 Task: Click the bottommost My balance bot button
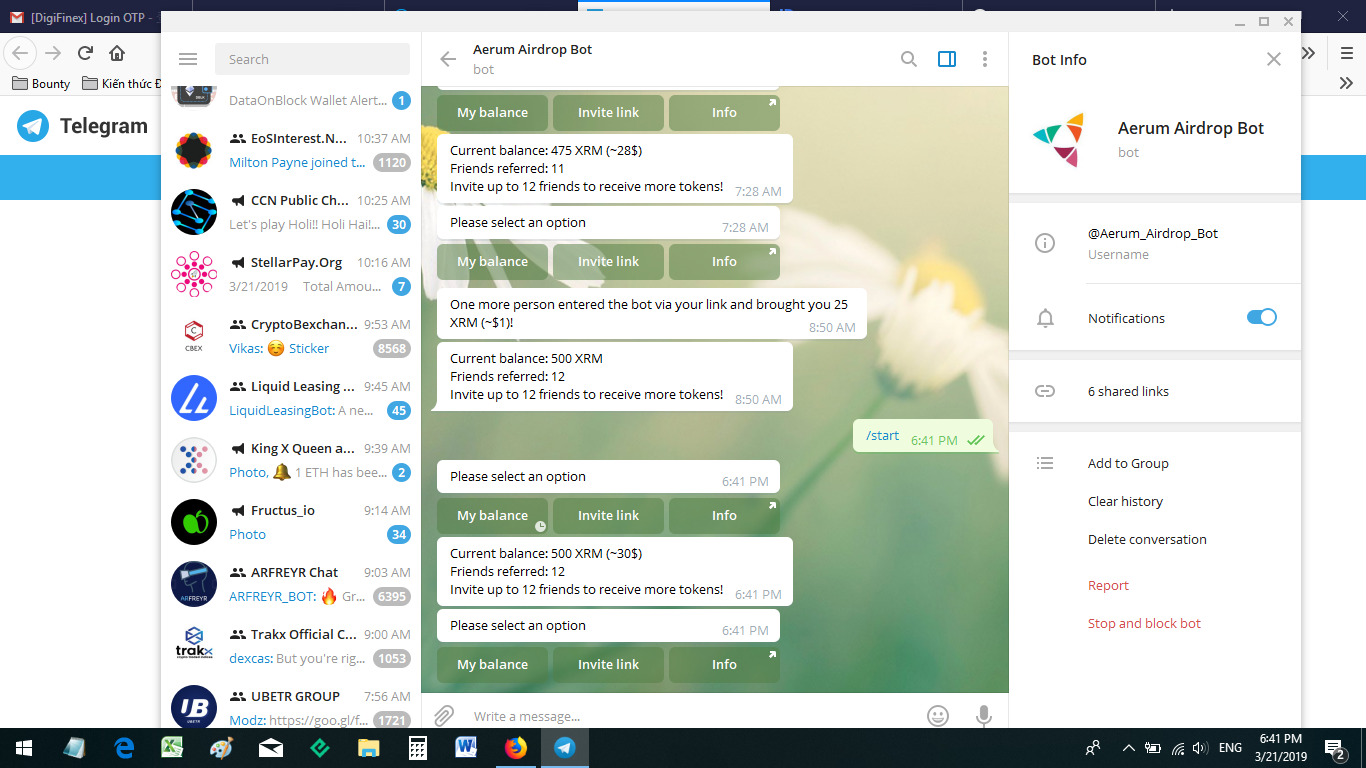492,664
